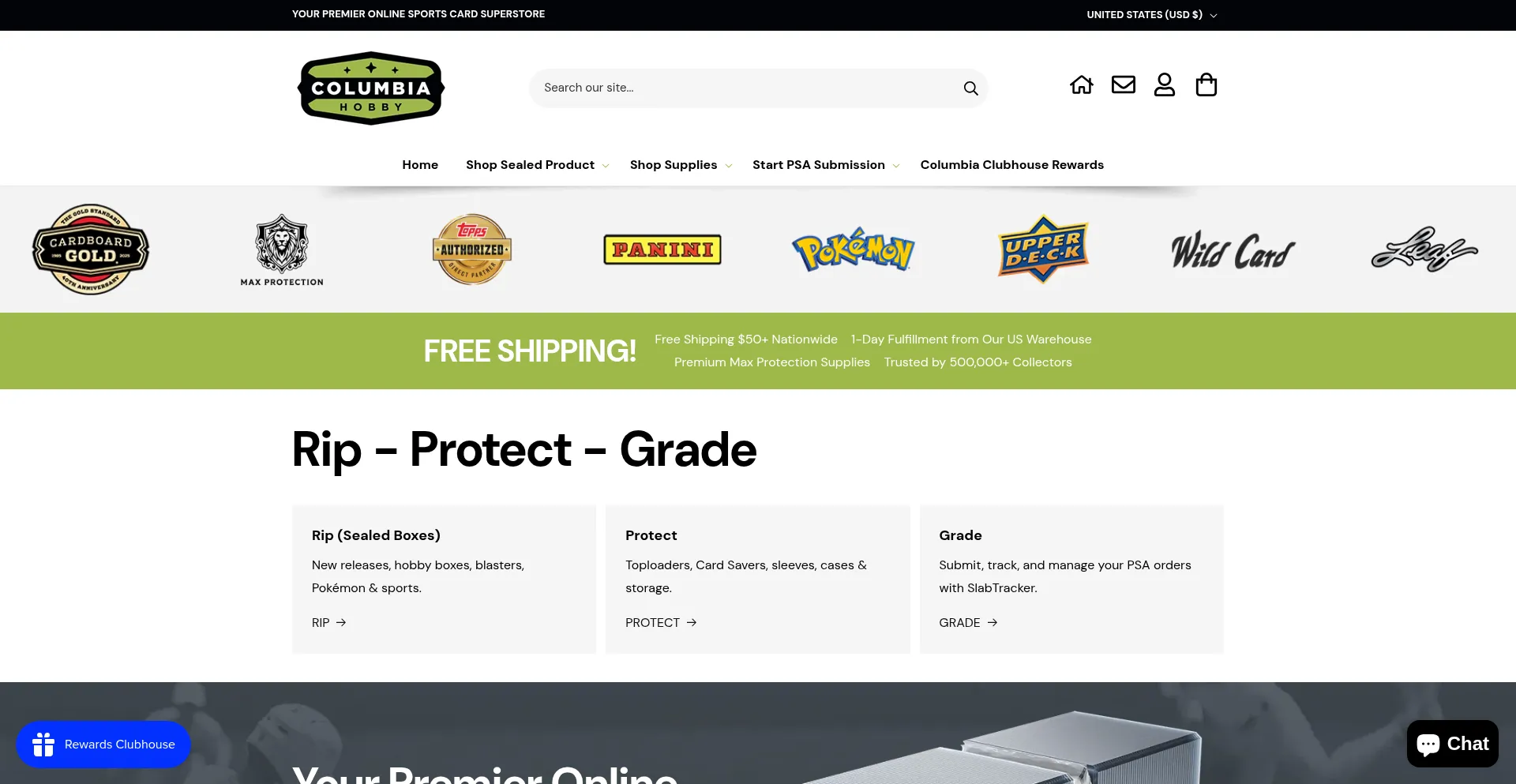Open the United States (USD $) country selector
The height and width of the screenshot is (784, 1516).
1152,15
